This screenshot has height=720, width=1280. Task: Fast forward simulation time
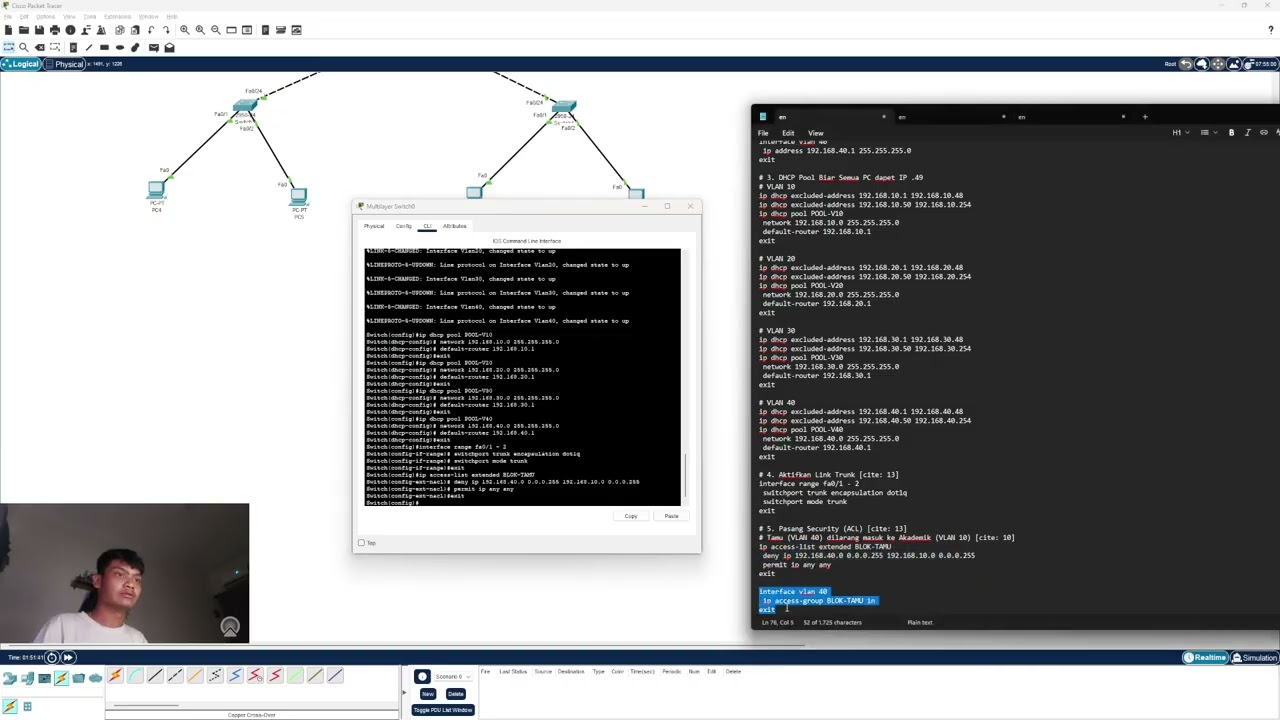pyautogui.click(x=68, y=657)
